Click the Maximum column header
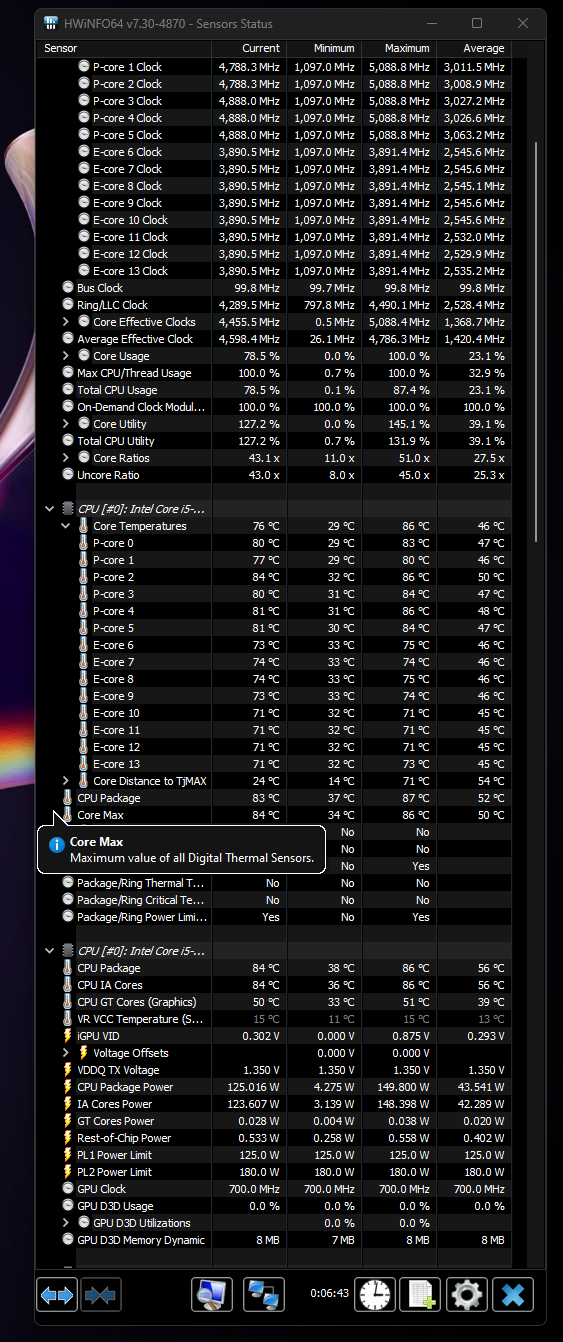Viewport: 563px width, 1342px height. 397,48
